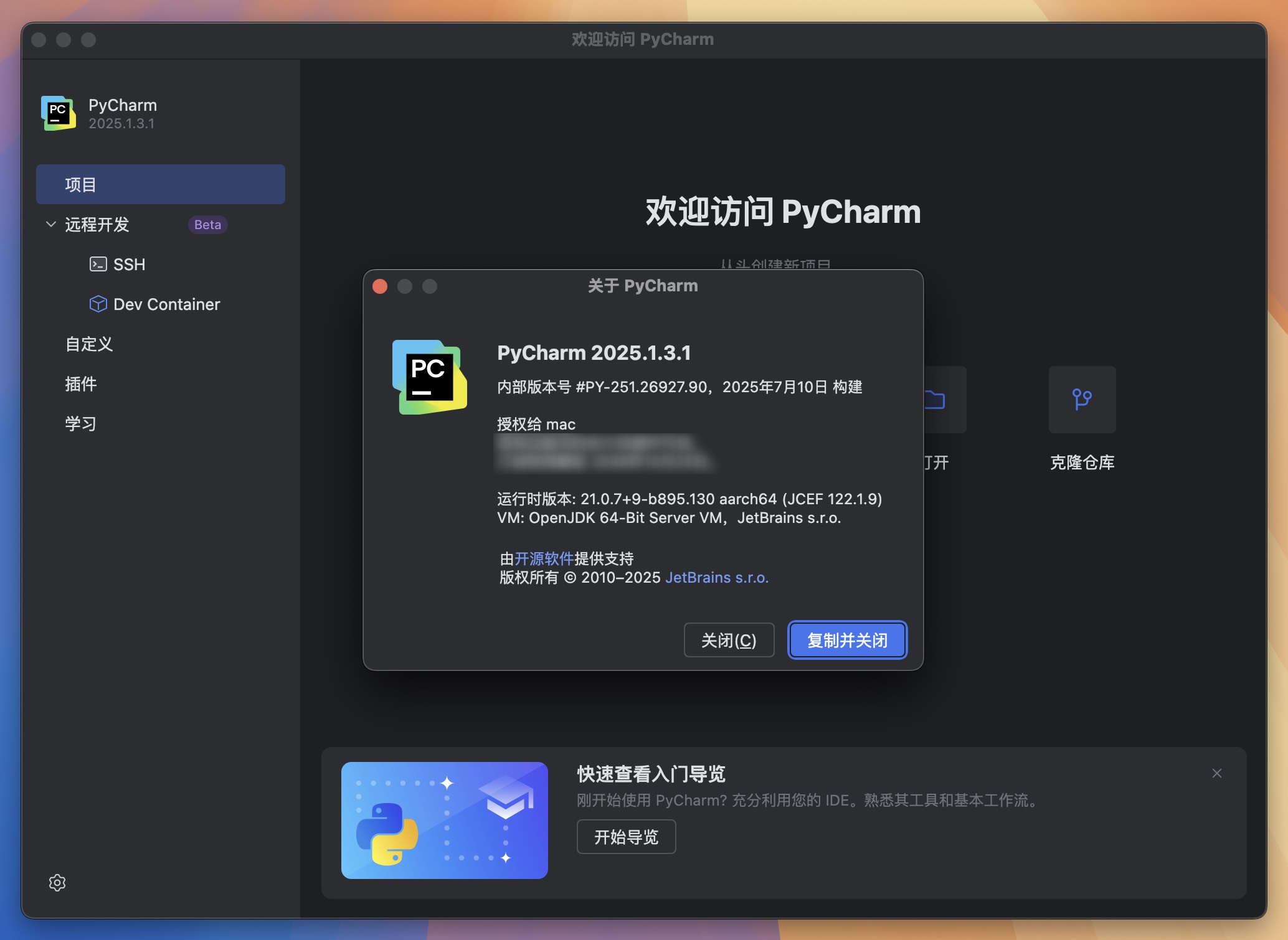Collapse the Remote Development section

click(x=51, y=224)
